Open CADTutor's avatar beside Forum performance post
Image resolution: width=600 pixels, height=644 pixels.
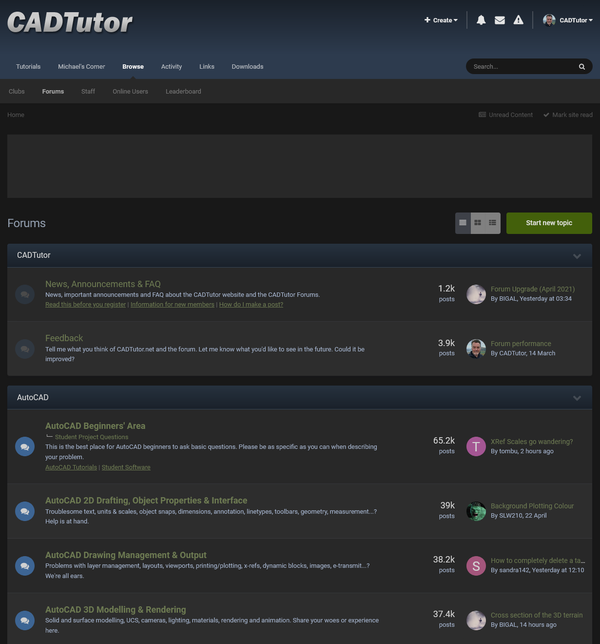click(476, 348)
